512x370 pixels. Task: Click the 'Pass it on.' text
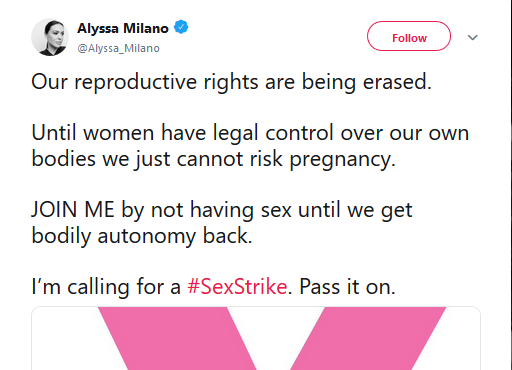[x=347, y=286]
